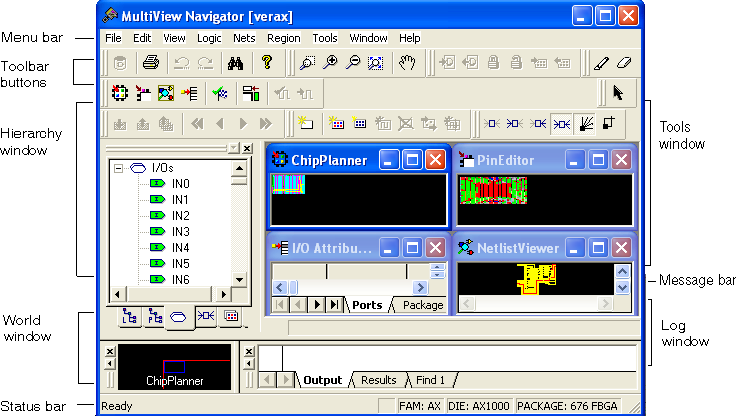The image size is (736, 416).
Task: Select the Zoom In magnifier tool
Action: click(x=330, y=62)
